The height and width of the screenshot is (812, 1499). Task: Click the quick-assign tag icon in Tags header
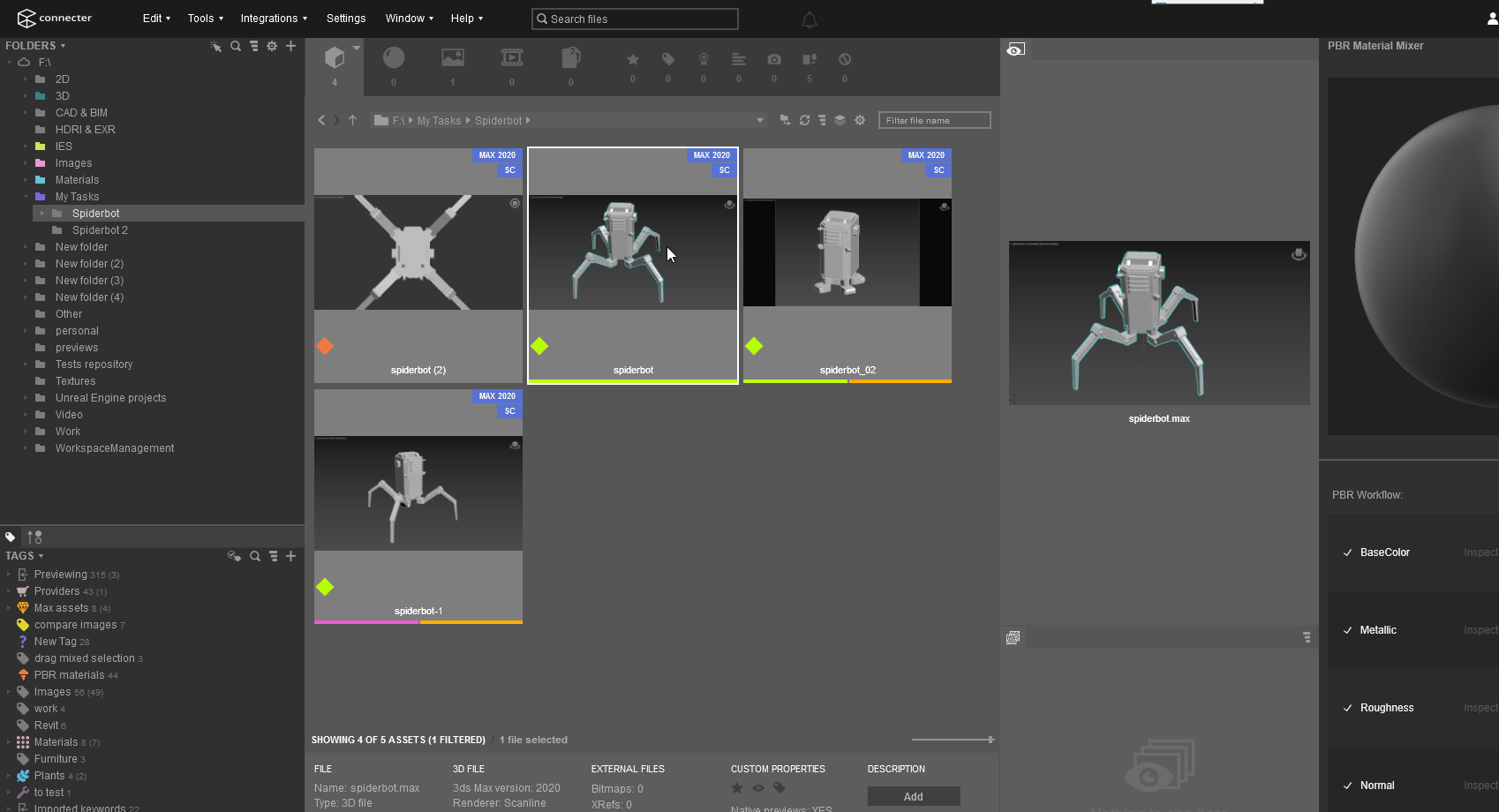point(234,556)
